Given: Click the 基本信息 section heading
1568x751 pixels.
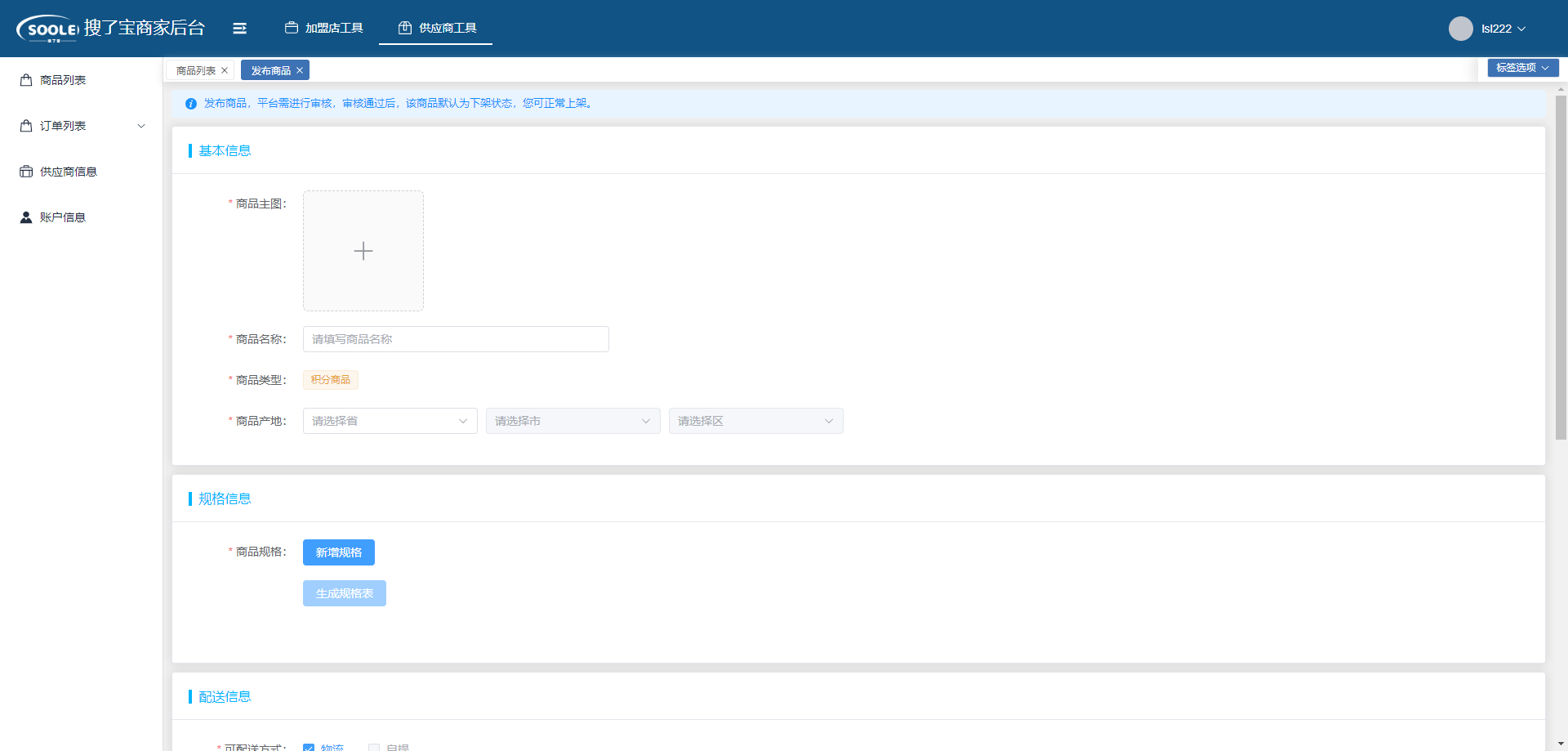Looking at the screenshot, I should (x=225, y=151).
